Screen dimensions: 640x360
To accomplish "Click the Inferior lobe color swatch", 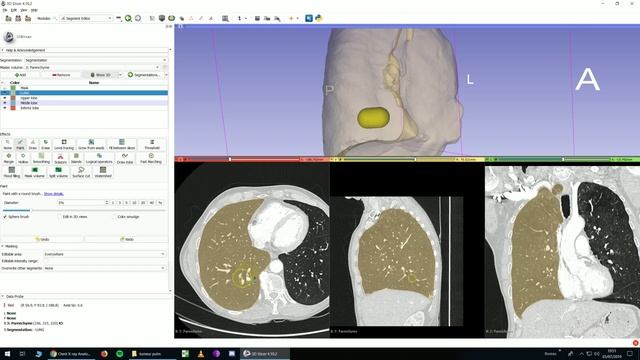I will [x=13, y=108].
